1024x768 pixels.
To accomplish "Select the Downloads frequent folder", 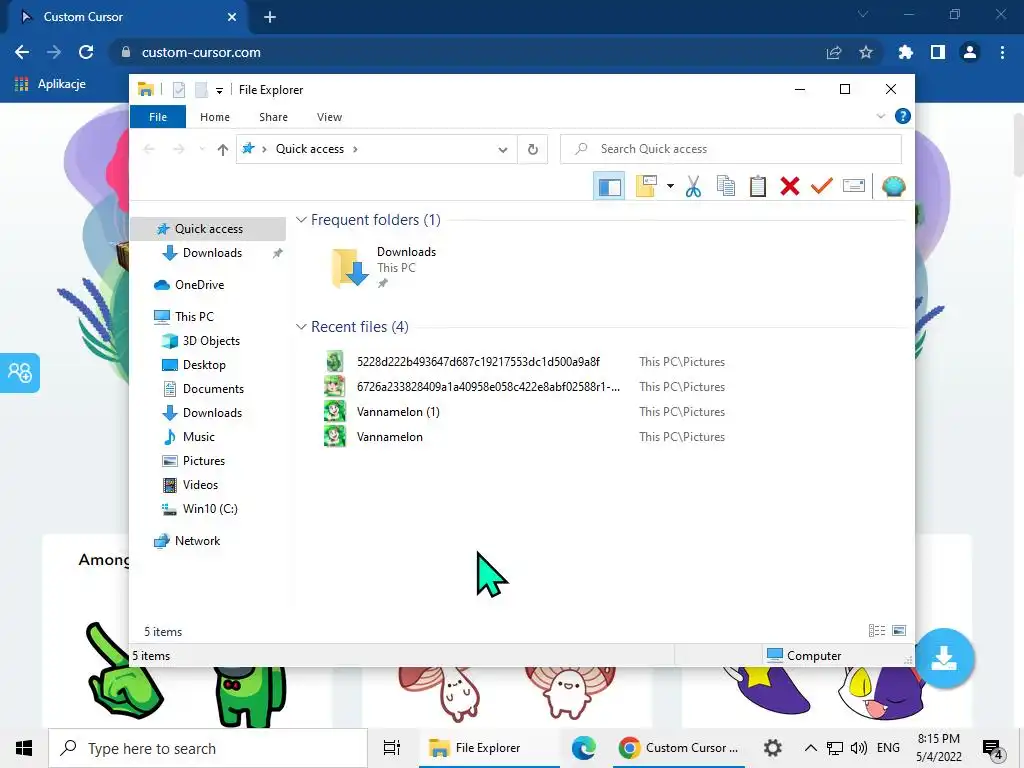I will click(x=384, y=268).
